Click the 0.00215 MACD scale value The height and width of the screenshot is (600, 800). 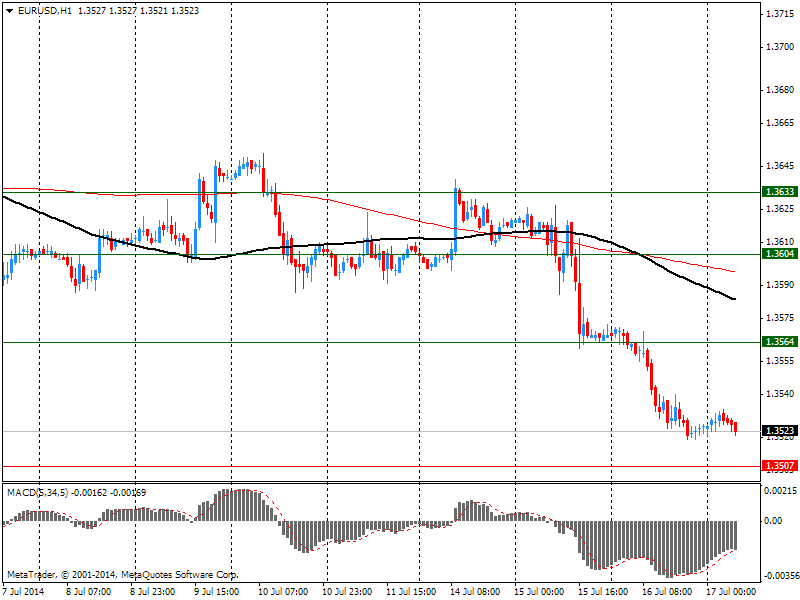[x=780, y=490]
